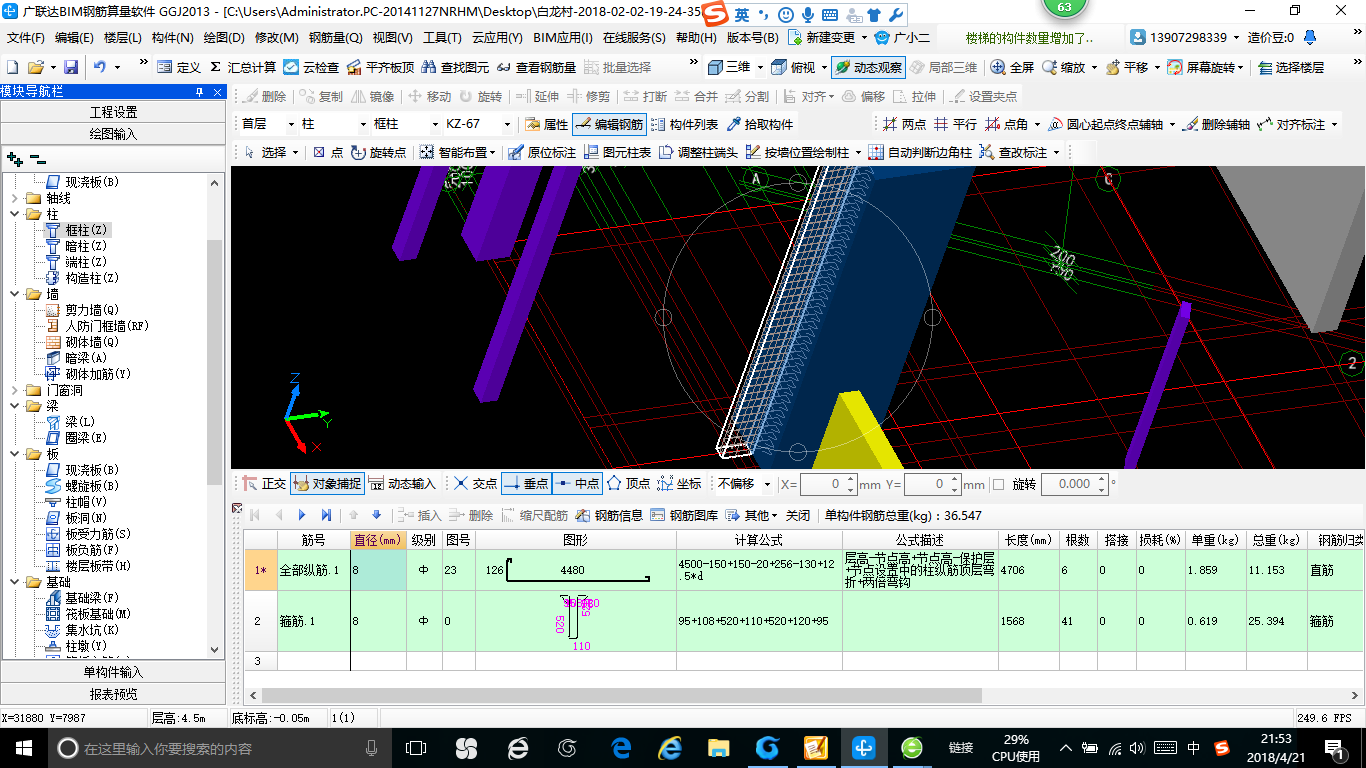Open the 其他 dropdown in rebar toolbar
The height and width of the screenshot is (768, 1366).
(x=752, y=515)
